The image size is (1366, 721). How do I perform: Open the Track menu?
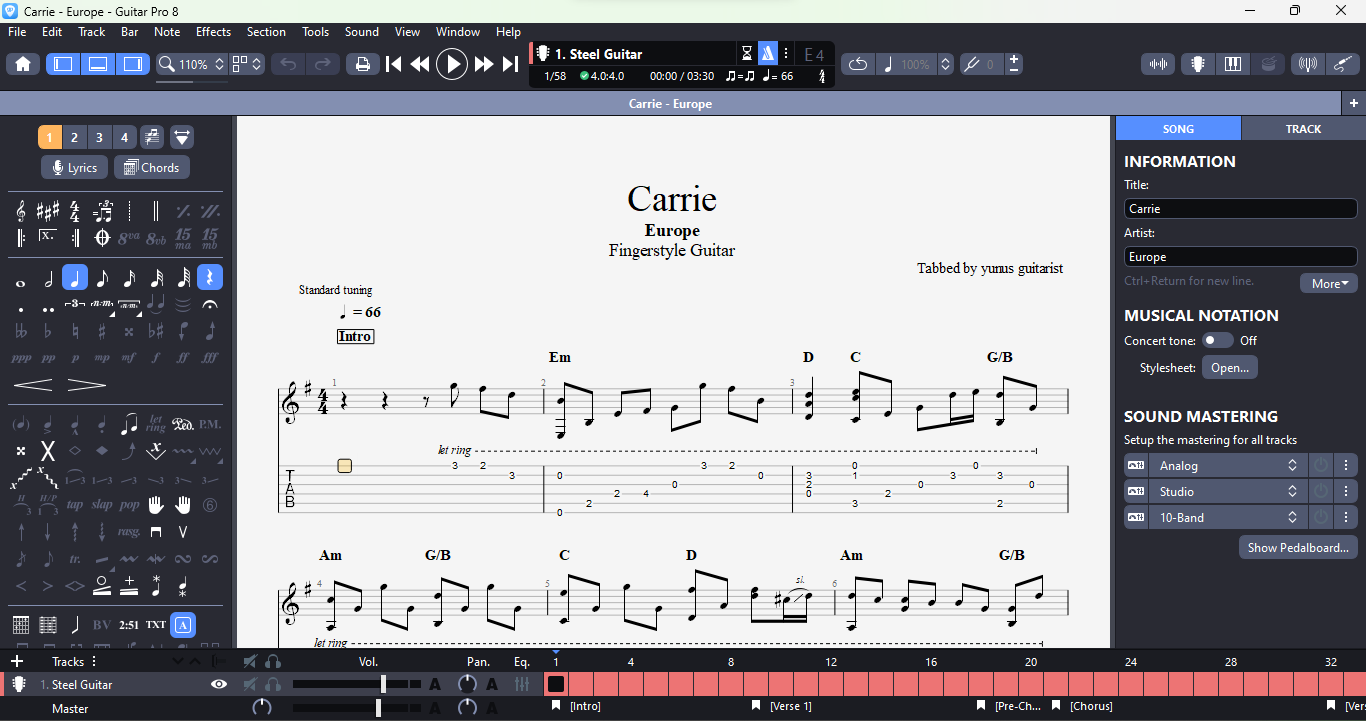pyautogui.click(x=92, y=32)
